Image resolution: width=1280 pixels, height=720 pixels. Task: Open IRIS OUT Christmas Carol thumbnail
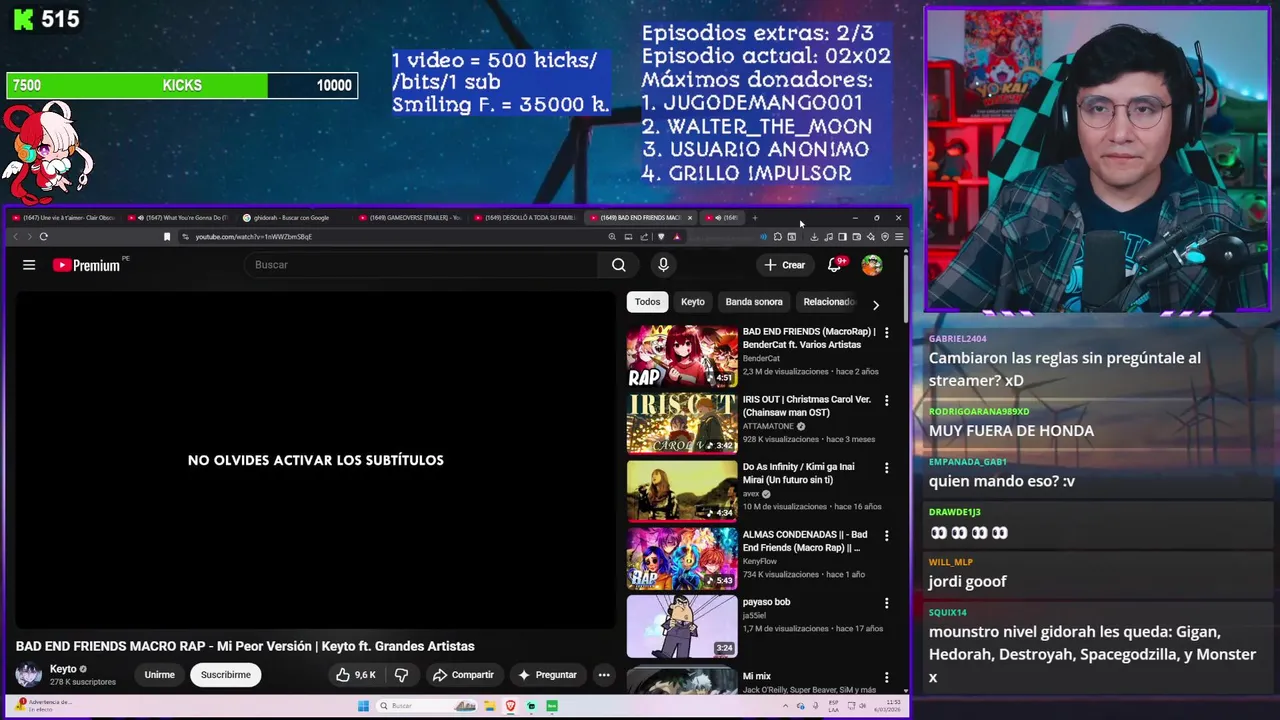click(682, 423)
